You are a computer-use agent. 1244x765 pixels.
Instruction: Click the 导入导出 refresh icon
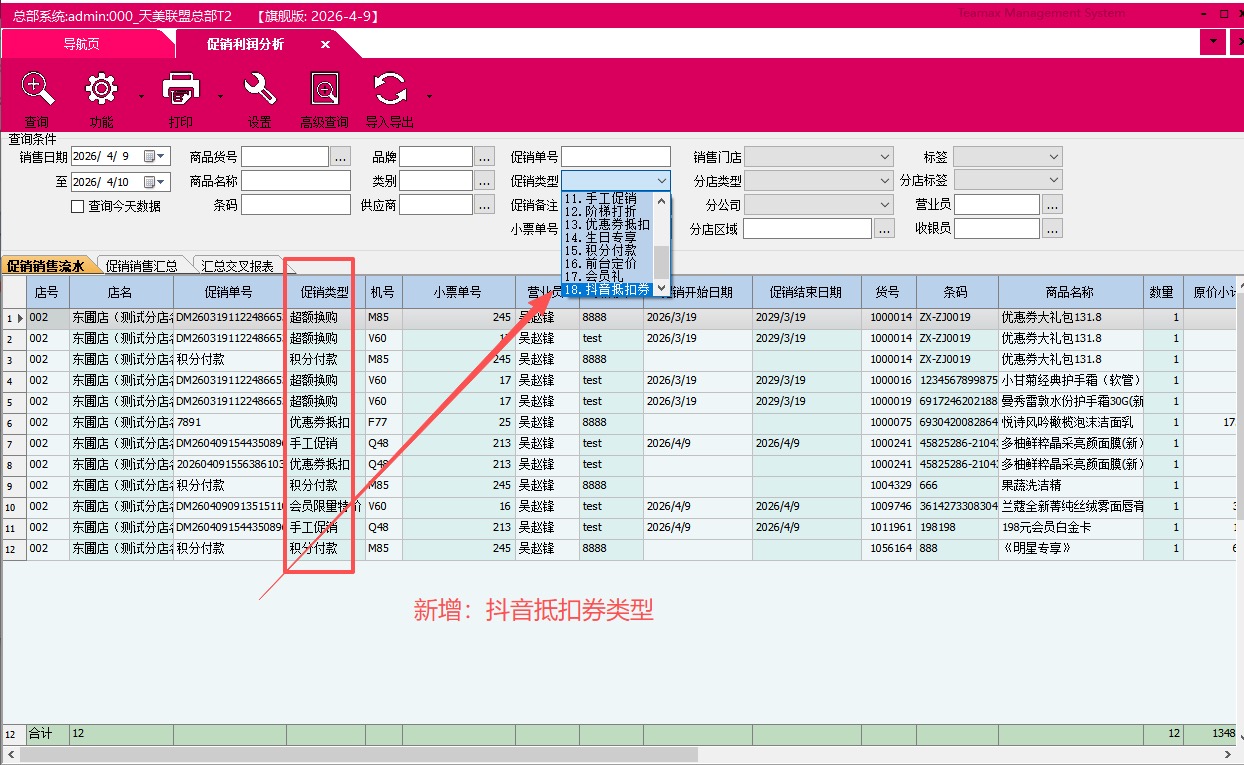coord(389,90)
